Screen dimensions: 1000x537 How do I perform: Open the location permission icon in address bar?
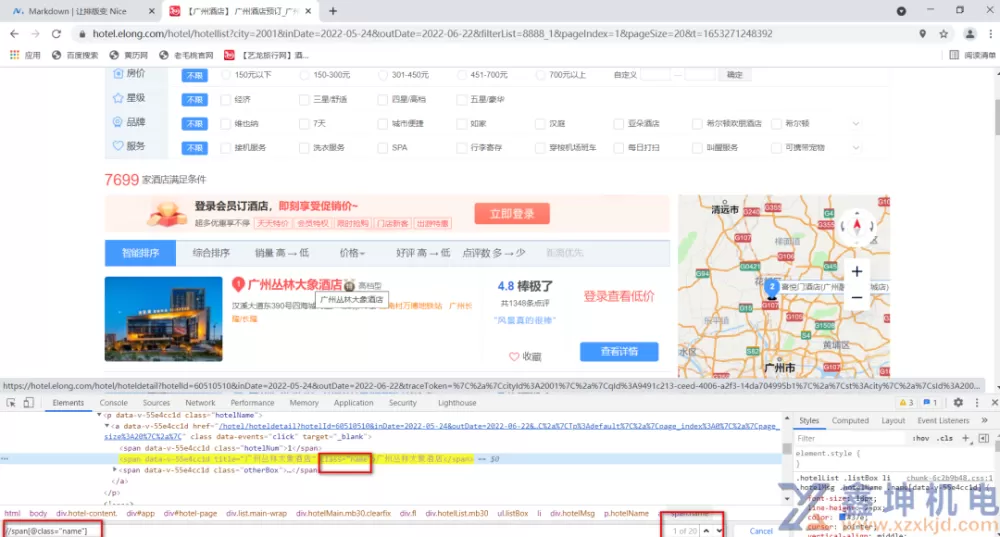click(922, 34)
